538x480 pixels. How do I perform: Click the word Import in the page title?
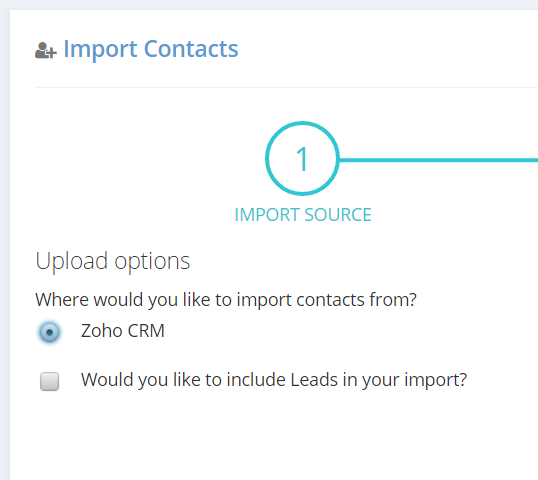tap(101, 50)
